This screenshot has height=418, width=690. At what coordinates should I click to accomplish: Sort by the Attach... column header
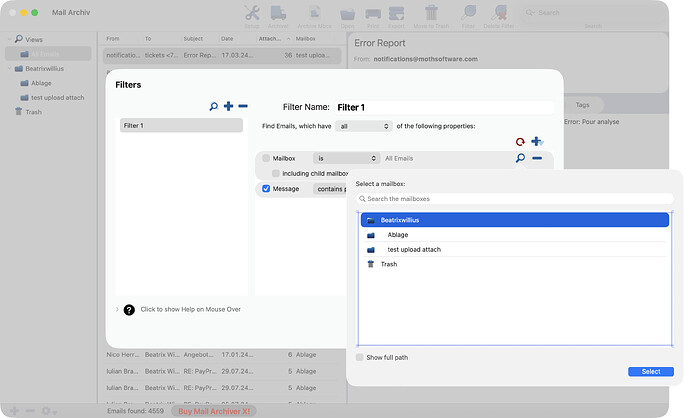tap(270, 39)
